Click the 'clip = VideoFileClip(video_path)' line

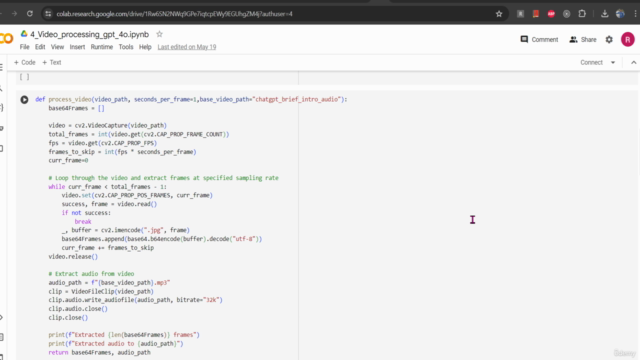(101, 291)
